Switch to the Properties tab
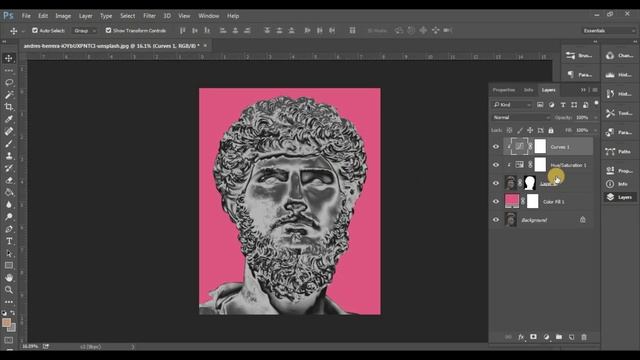640x360 pixels. pos(504,90)
